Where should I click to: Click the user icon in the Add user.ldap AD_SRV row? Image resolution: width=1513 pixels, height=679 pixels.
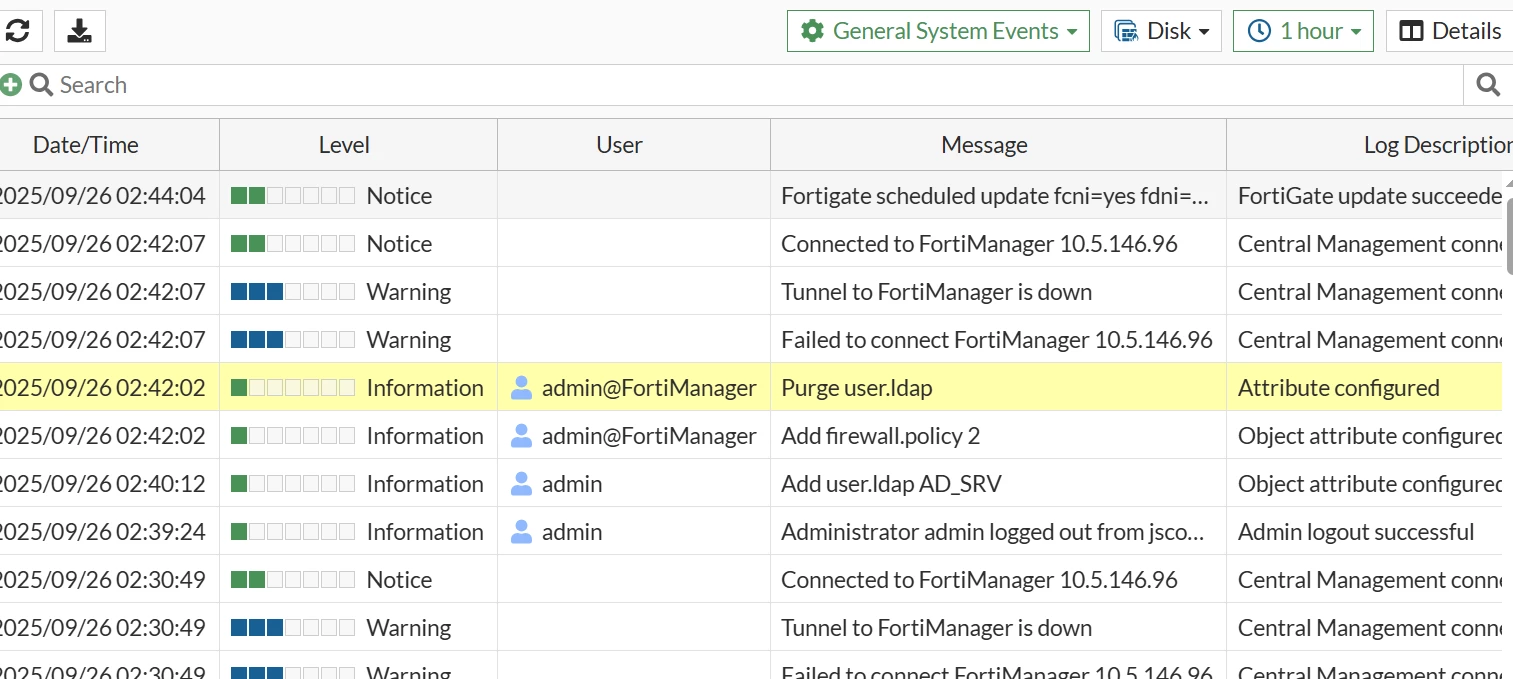click(x=521, y=484)
